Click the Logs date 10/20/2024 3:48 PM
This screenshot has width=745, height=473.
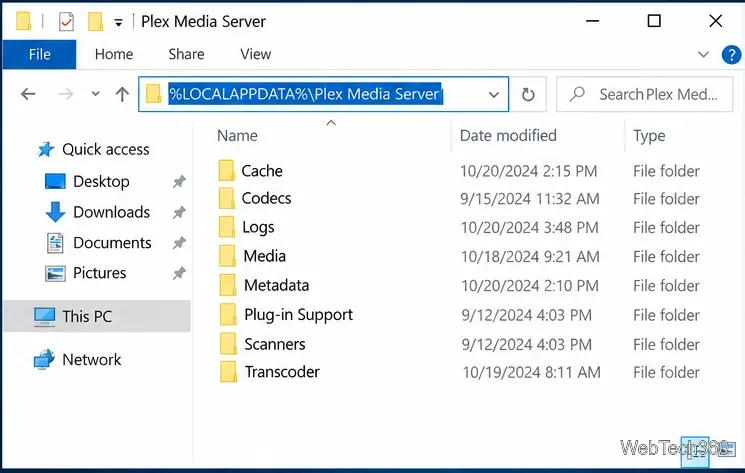[529, 228]
